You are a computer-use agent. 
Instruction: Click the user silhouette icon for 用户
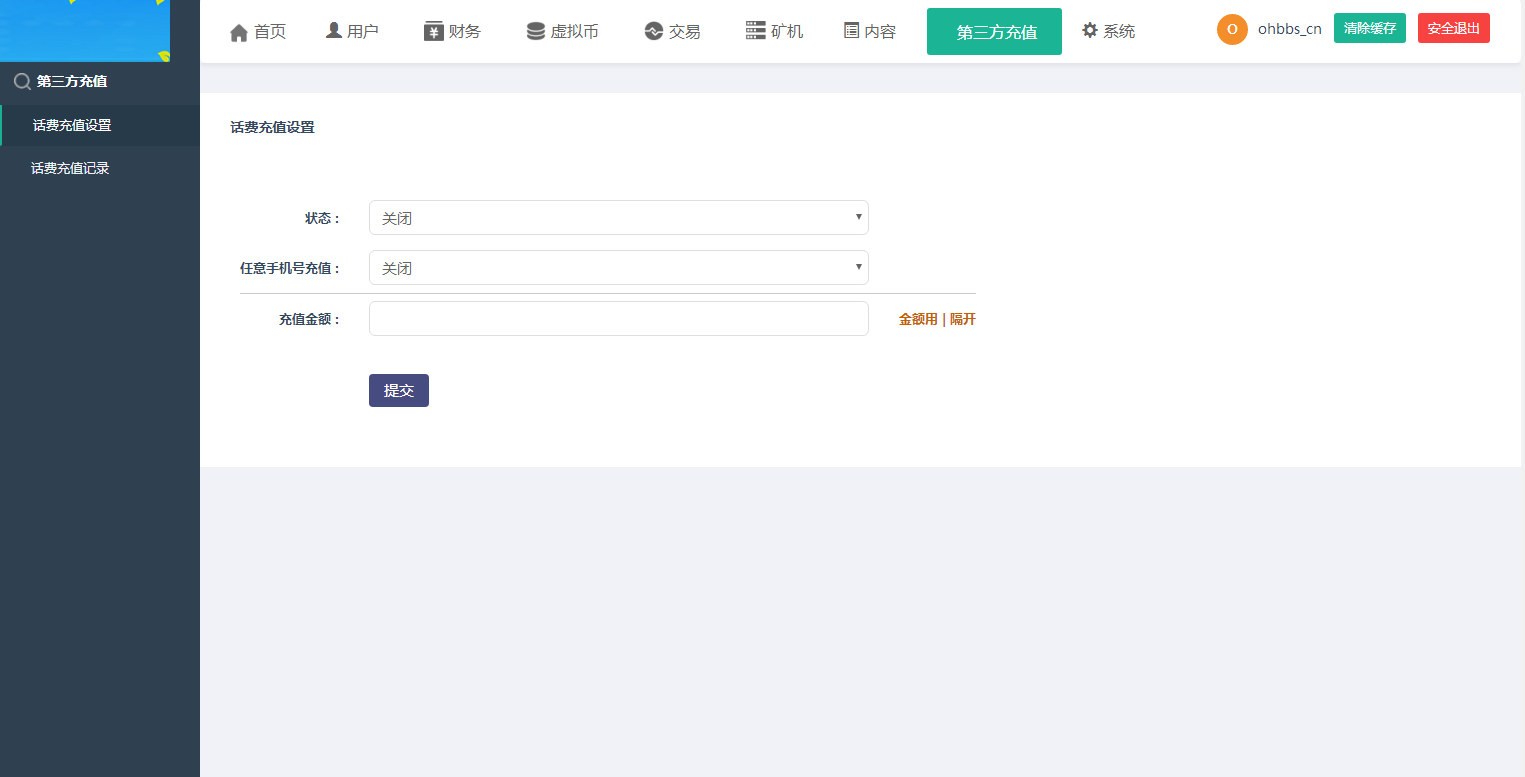(334, 31)
